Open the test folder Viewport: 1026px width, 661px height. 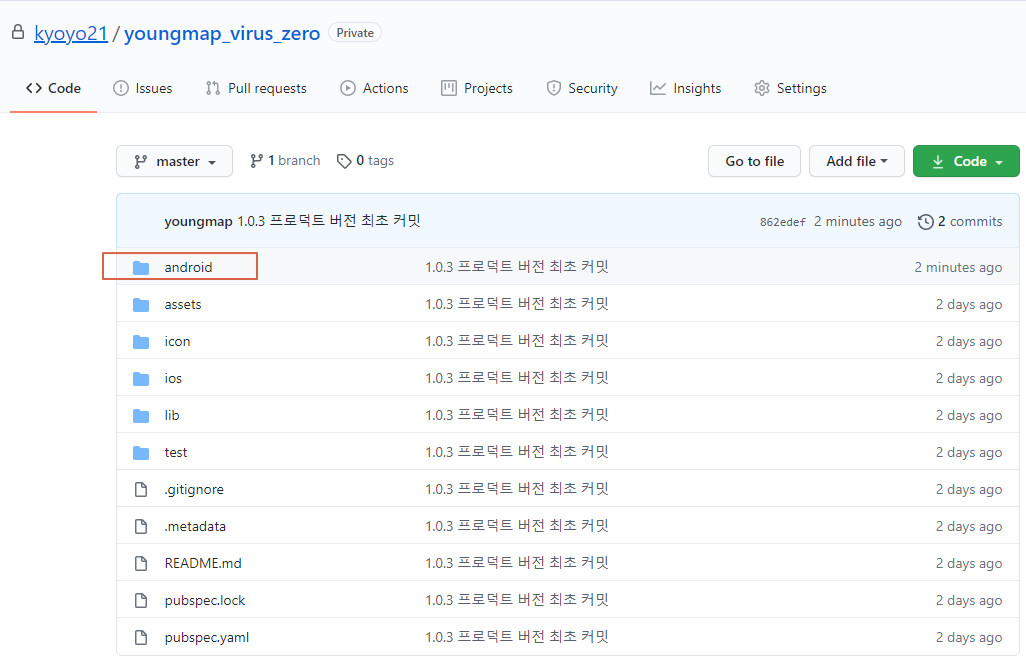coord(175,452)
